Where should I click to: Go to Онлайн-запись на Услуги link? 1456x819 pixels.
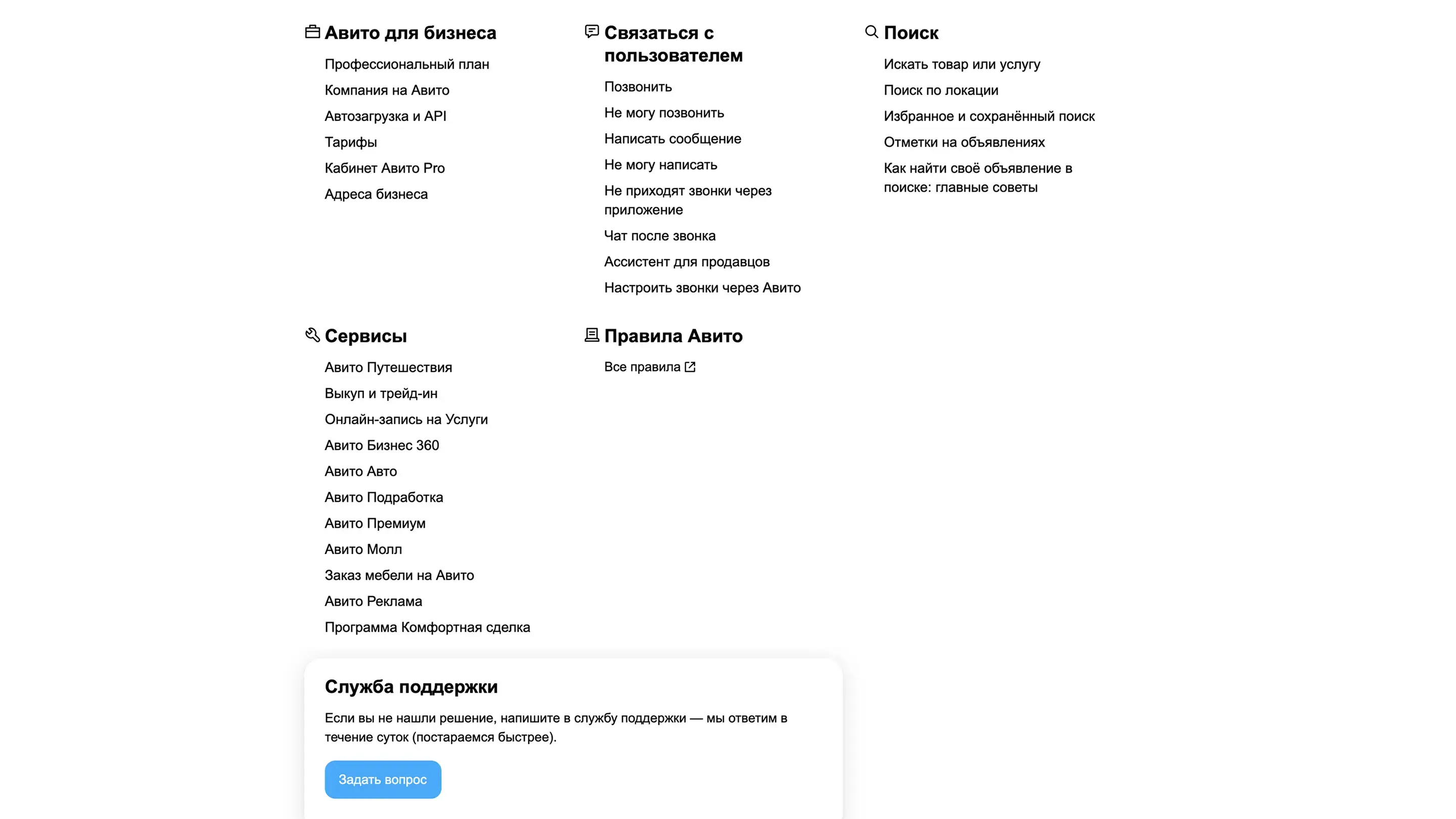(x=406, y=420)
